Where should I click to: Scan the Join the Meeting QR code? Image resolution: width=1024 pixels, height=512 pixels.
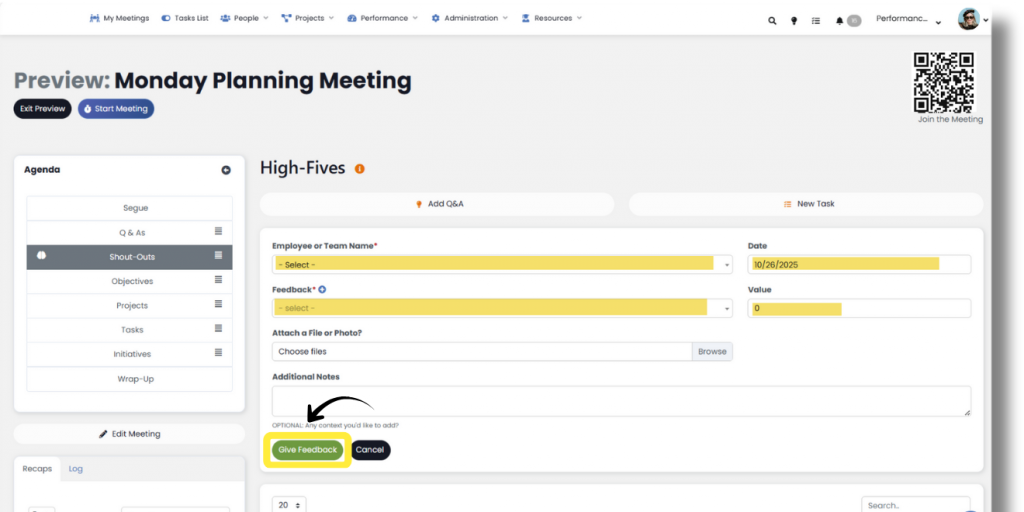coord(943,82)
